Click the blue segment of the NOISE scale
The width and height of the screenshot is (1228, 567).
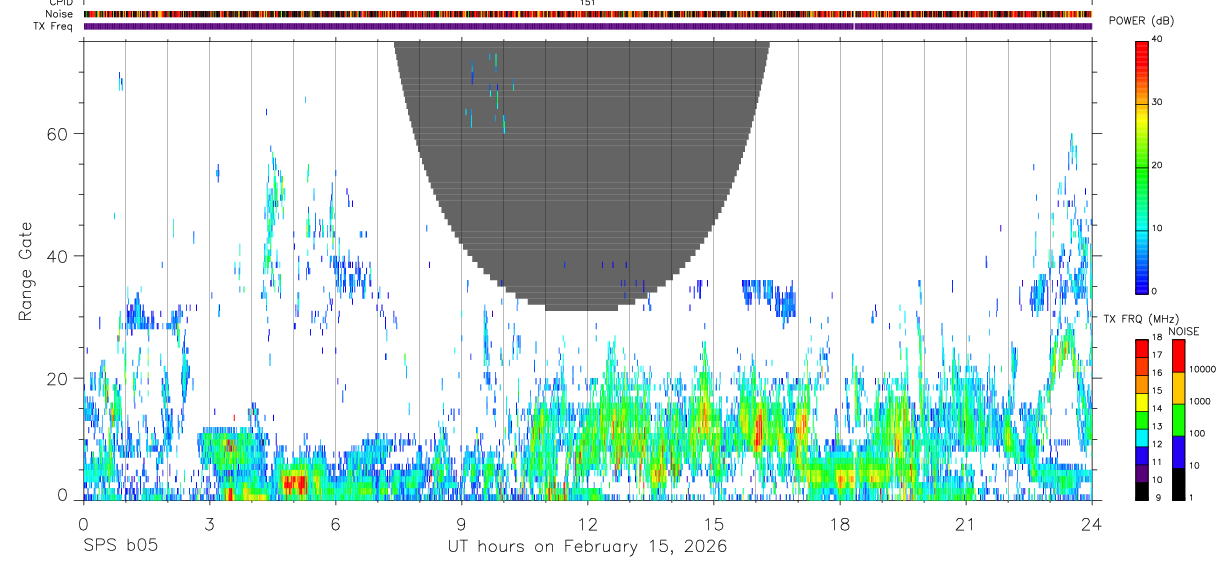pos(1178,452)
